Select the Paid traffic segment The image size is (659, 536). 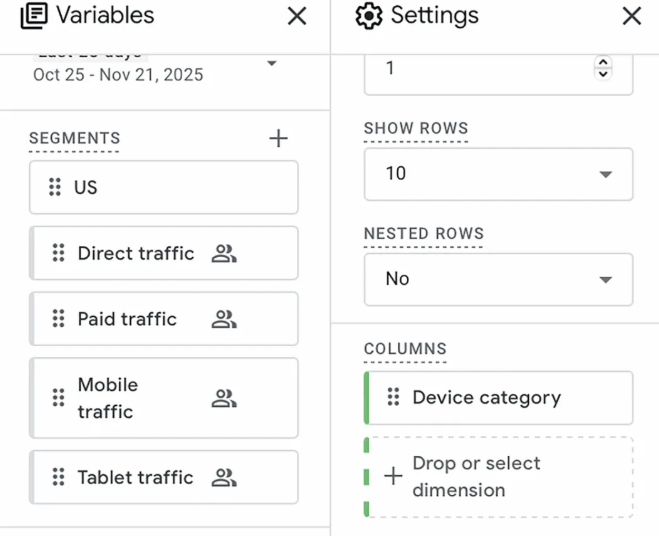[127, 320]
